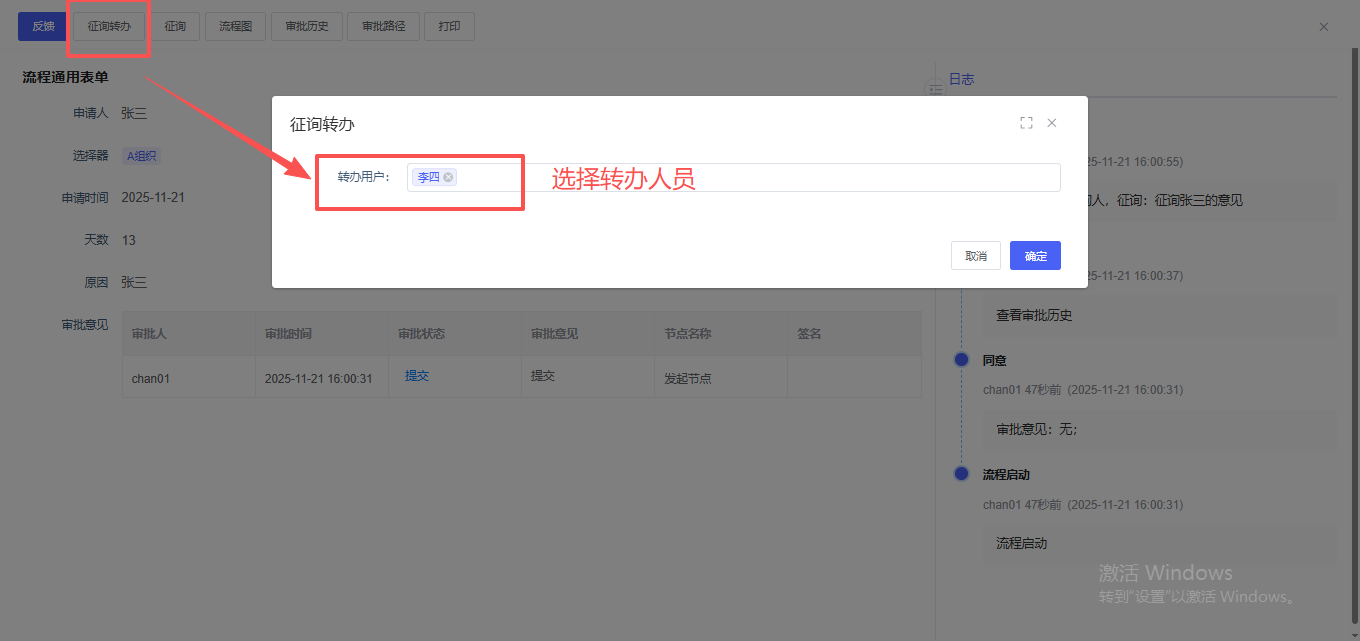This screenshot has height=641, width=1360.
Task: Maximize the 征询转办 dialog to fullscreen
Action: click(1026, 123)
